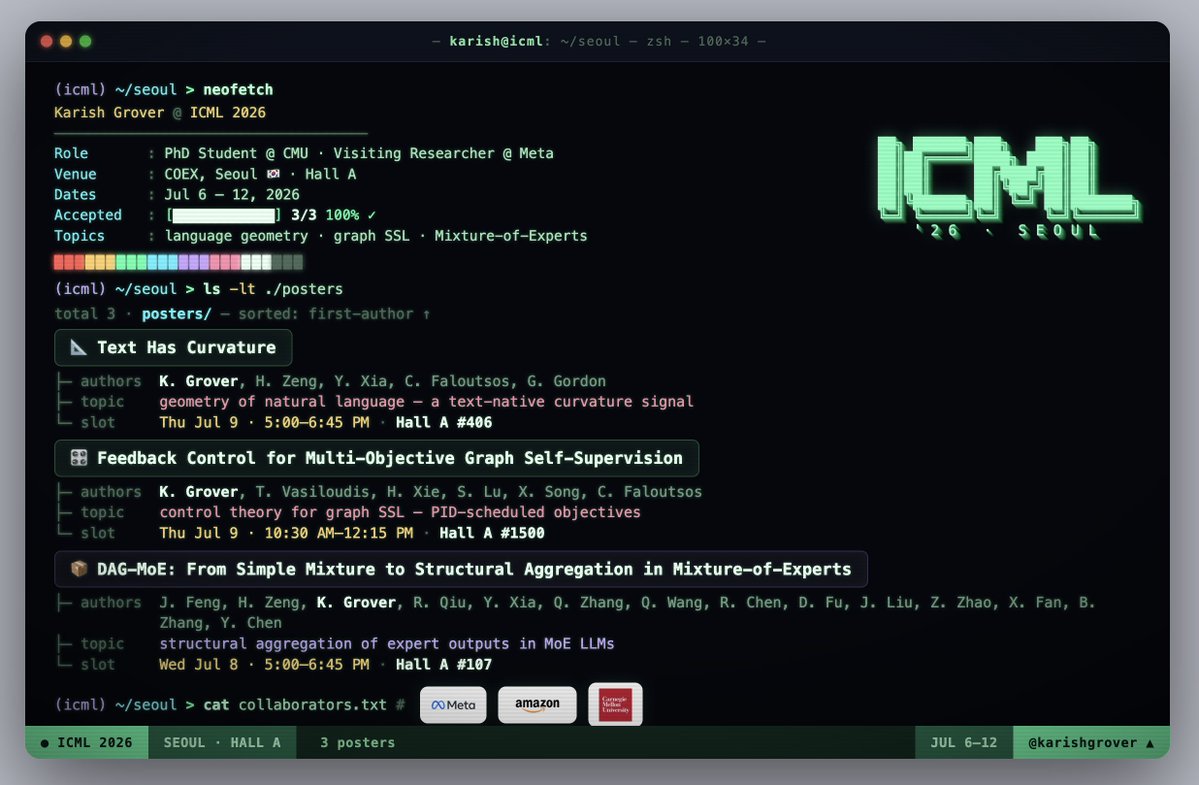1199x785 pixels.
Task: Click the neofetch command text
Action: tap(238, 90)
